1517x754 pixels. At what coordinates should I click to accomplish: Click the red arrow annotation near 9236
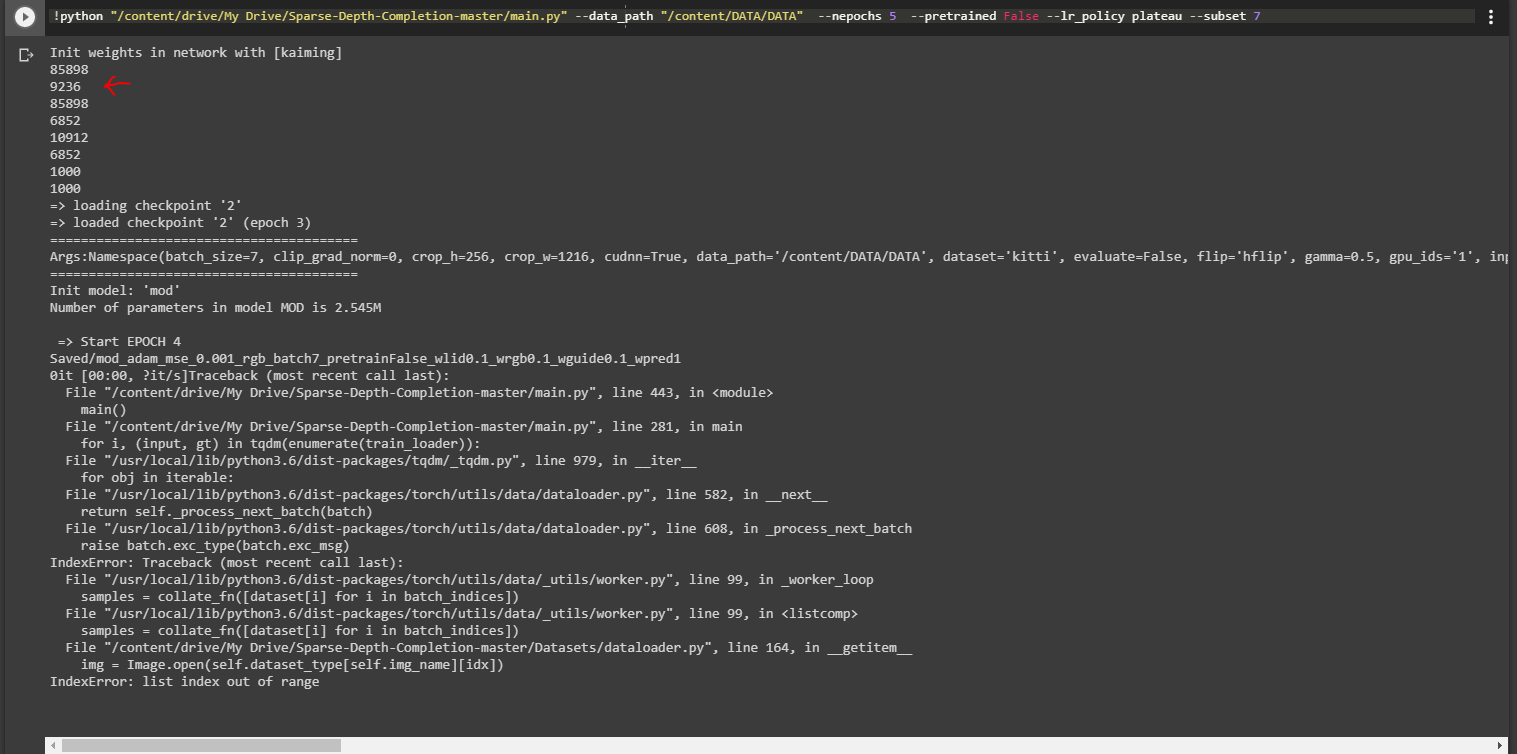(115, 86)
